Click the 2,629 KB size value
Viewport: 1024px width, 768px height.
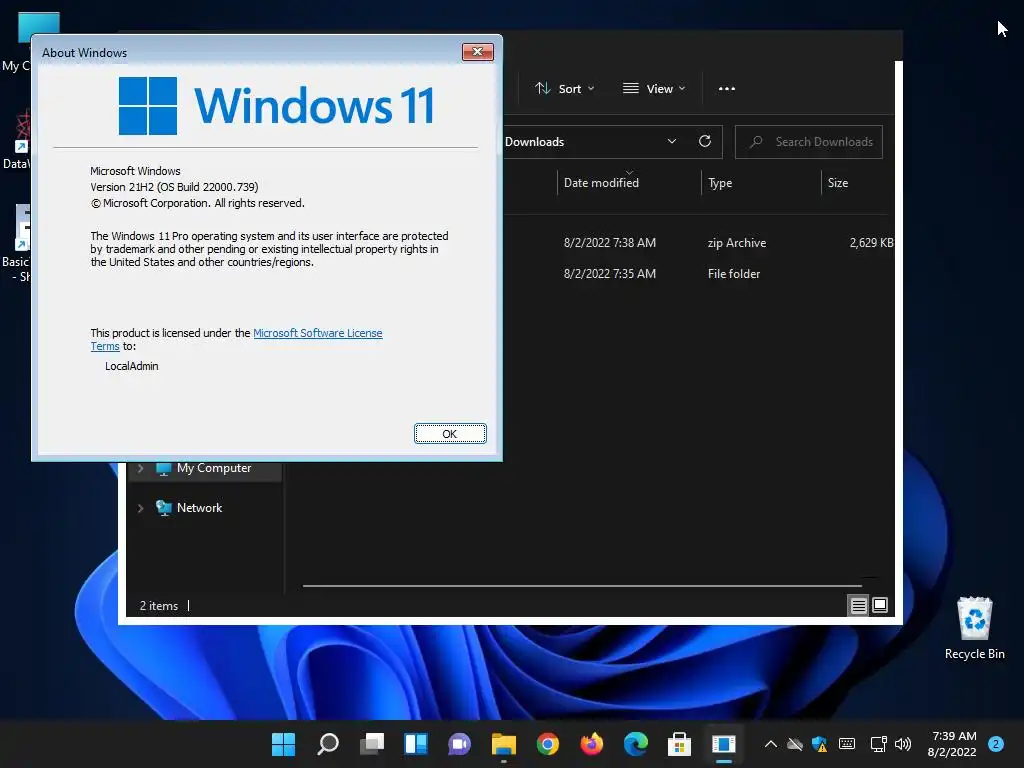[x=871, y=243]
